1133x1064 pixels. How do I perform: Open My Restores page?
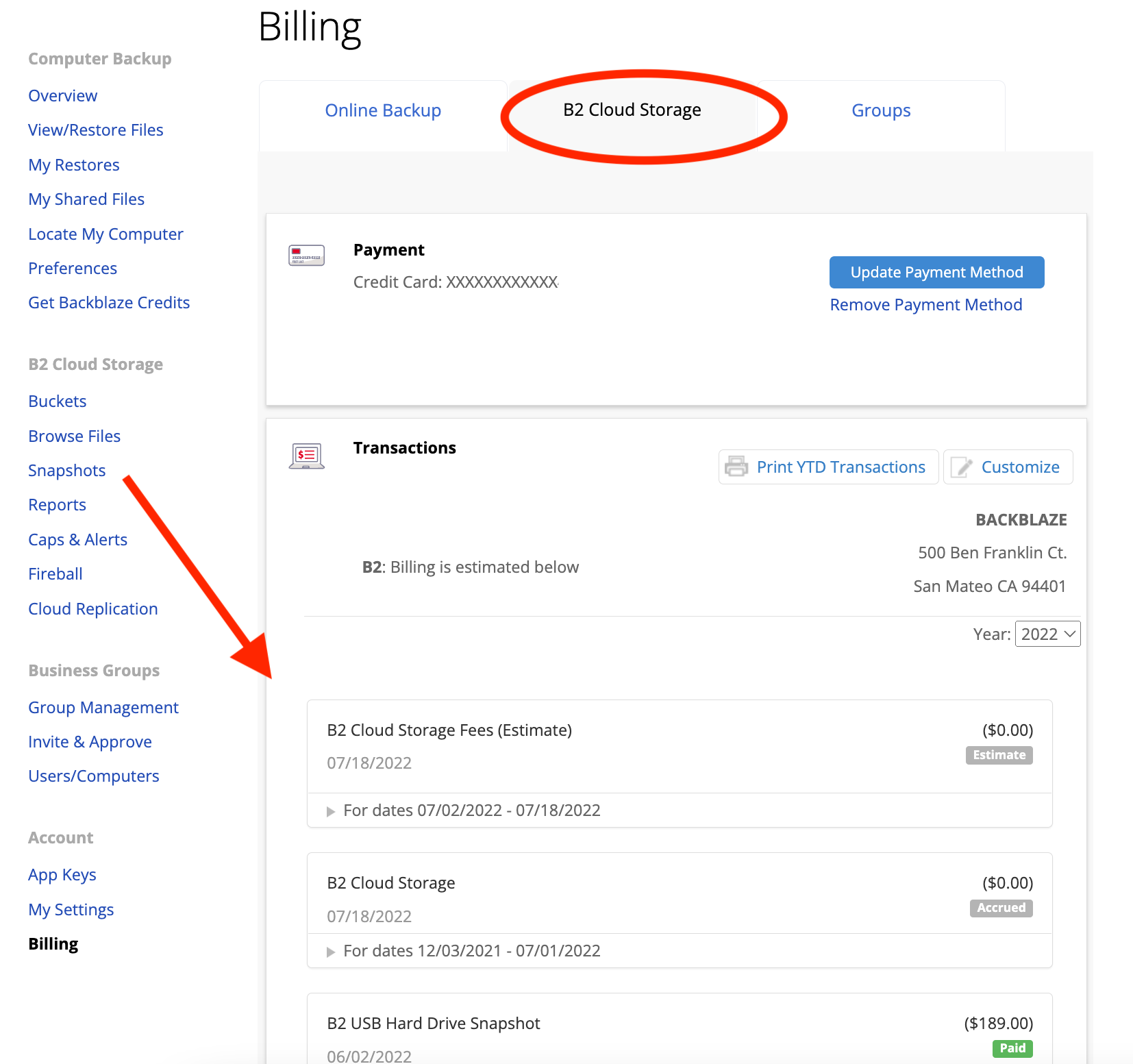coord(74,165)
